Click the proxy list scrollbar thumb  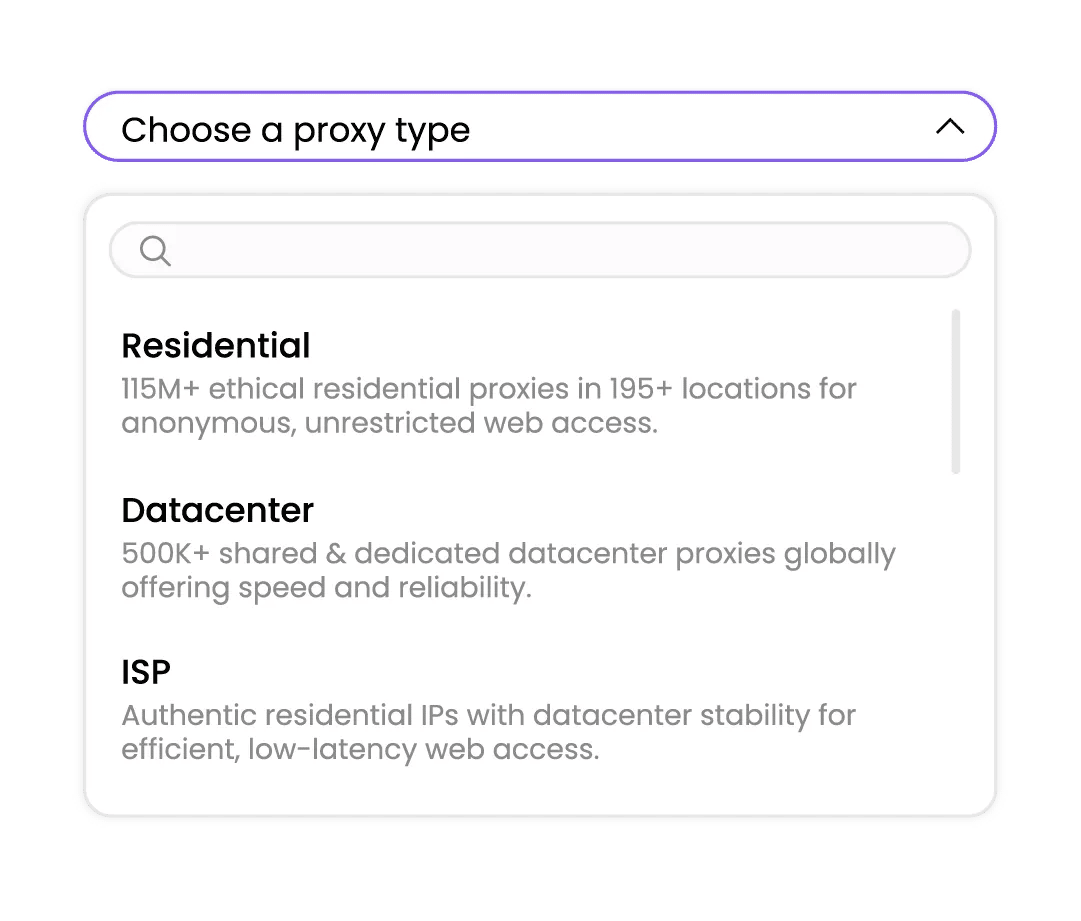coord(956,391)
